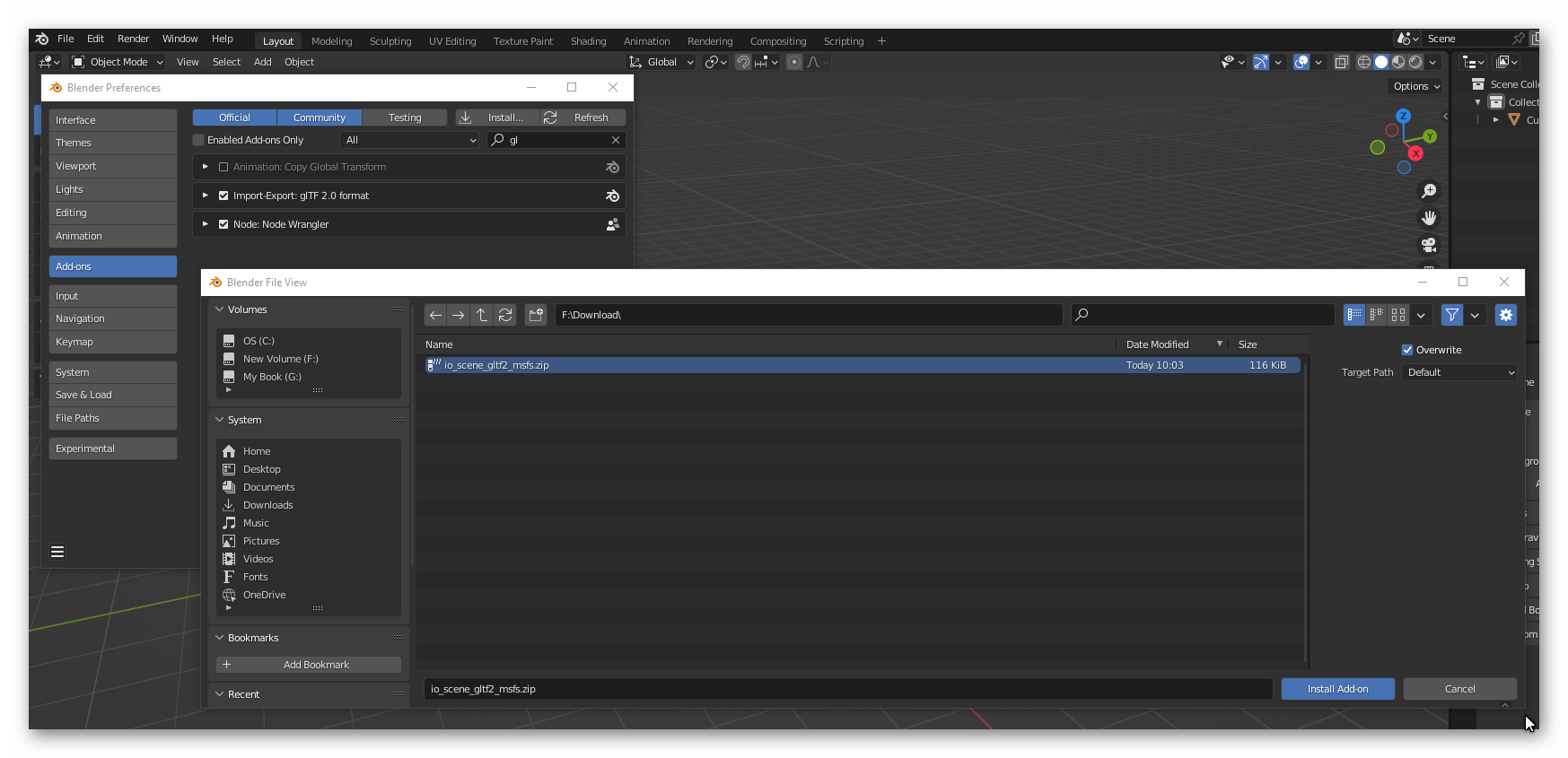Expand the Node Wrangler add-on details
The height and width of the screenshot is (758, 1568).
(206, 224)
